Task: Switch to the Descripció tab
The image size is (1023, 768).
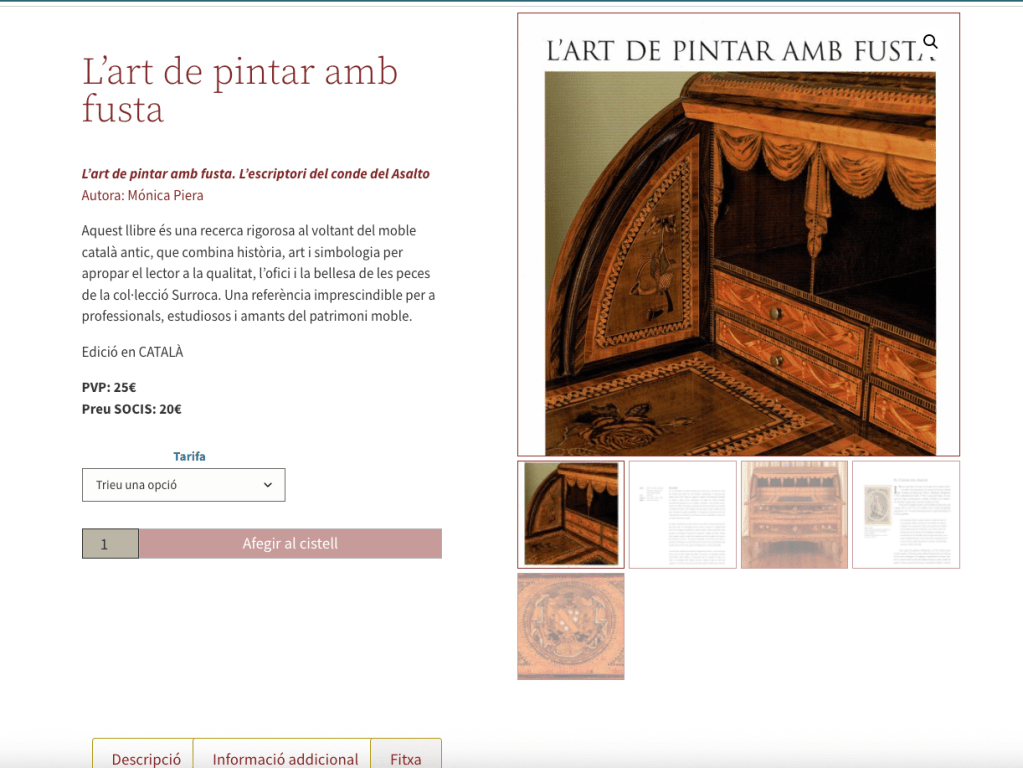Action: pos(146,758)
